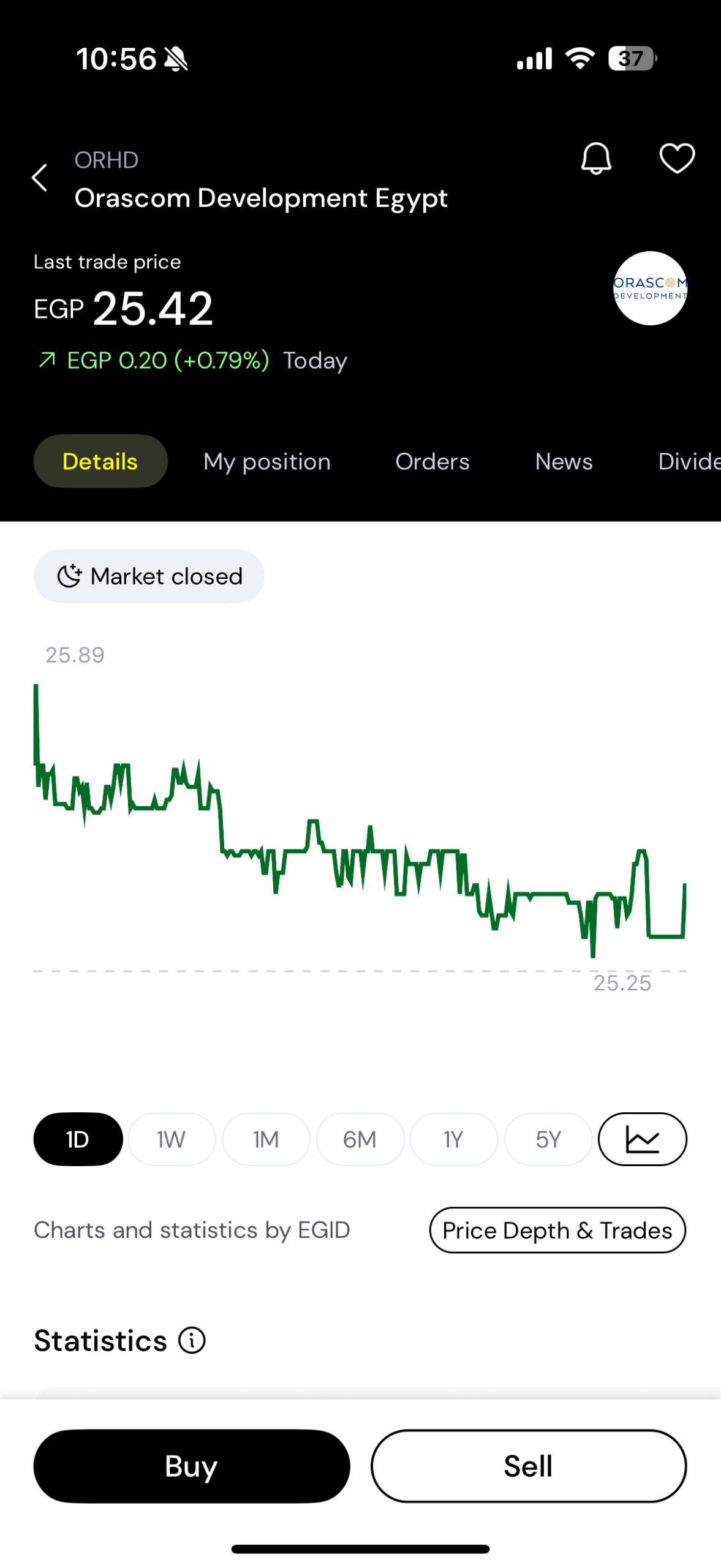The width and height of the screenshot is (721, 1568).
Task: View the 5Y chart period
Action: [548, 1139]
